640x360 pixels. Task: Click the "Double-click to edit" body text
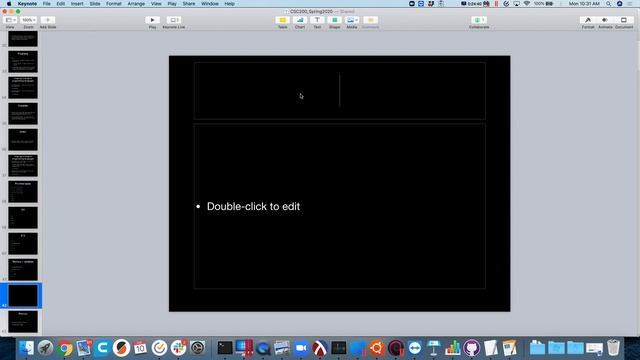pos(253,207)
